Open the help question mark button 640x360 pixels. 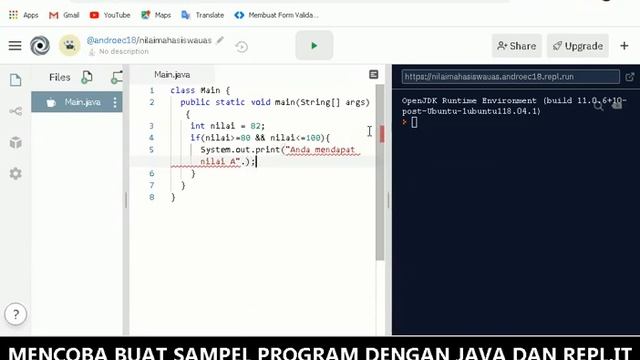[16, 314]
